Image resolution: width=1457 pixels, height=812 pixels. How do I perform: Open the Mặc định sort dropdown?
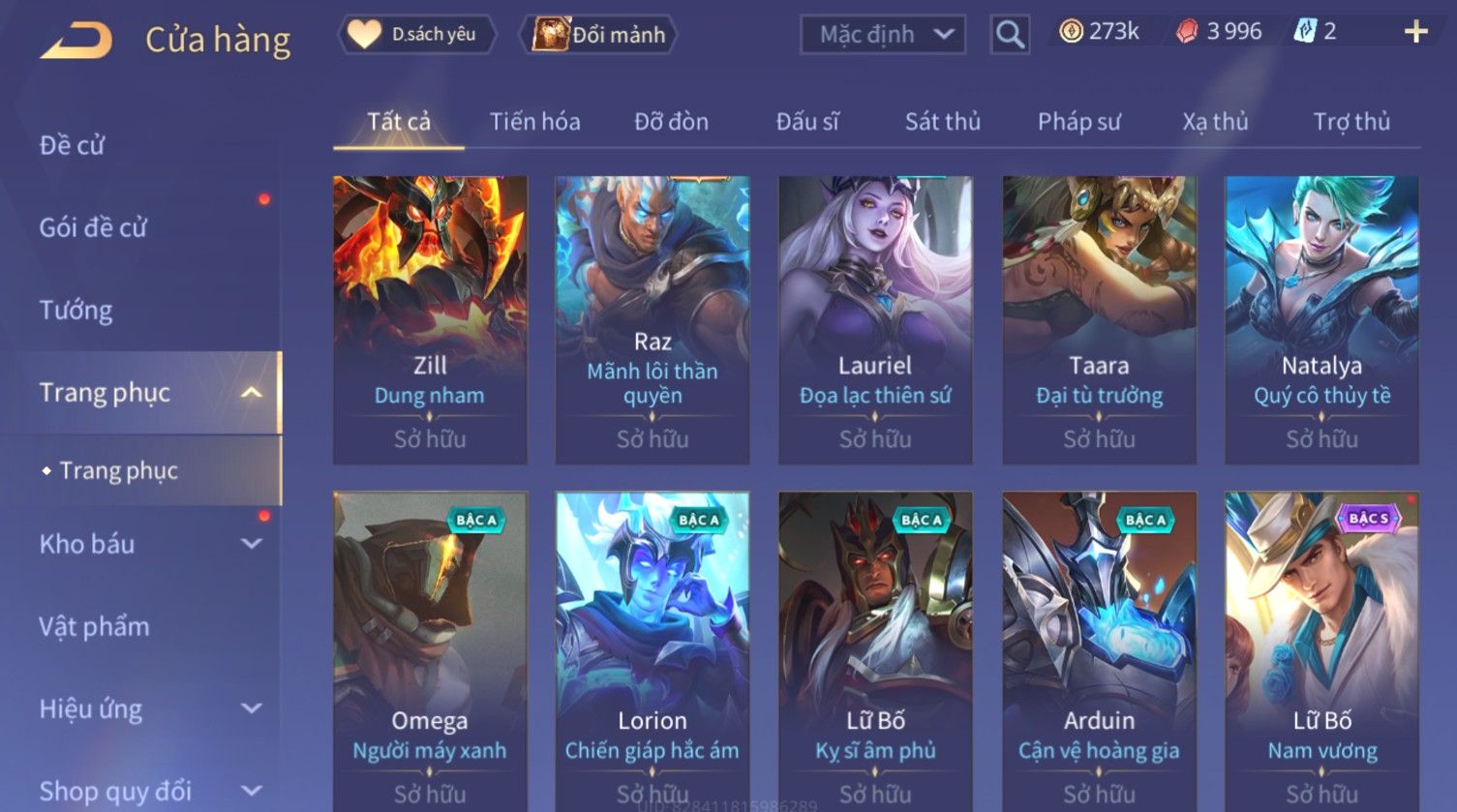pyautogui.click(x=883, y=35)
